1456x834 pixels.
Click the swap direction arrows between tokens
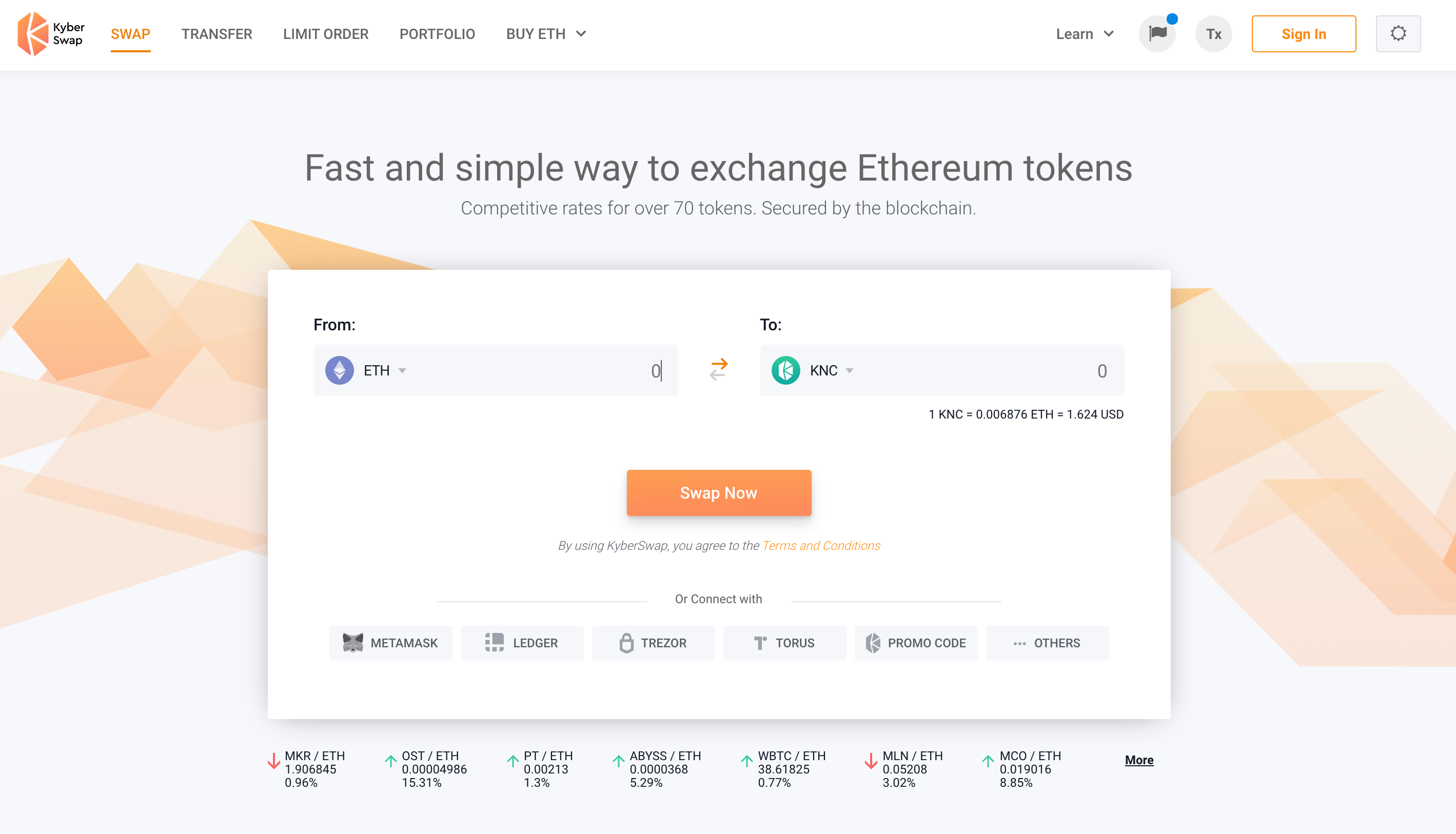point(718,370)
